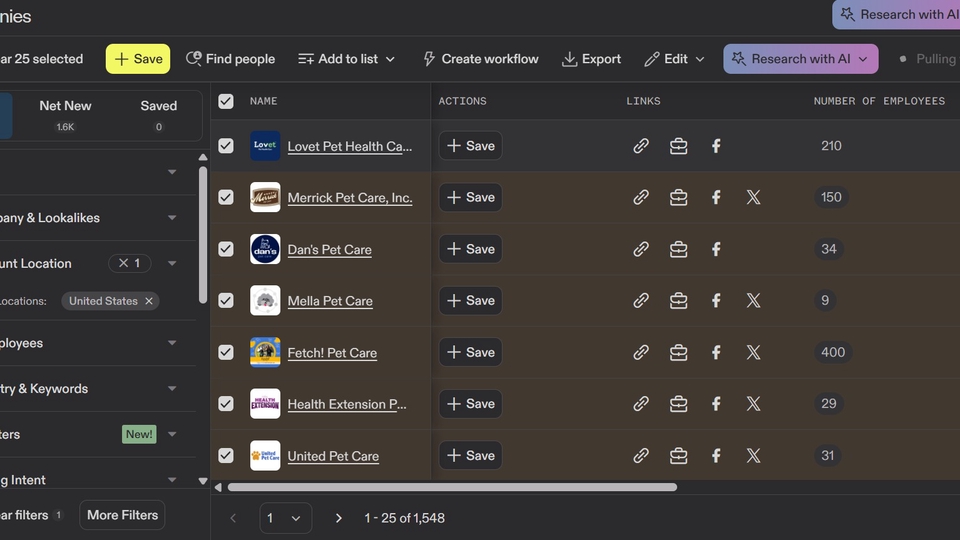960x540 pixels.
Task: Remove the United States location filter
Action: 149,301
